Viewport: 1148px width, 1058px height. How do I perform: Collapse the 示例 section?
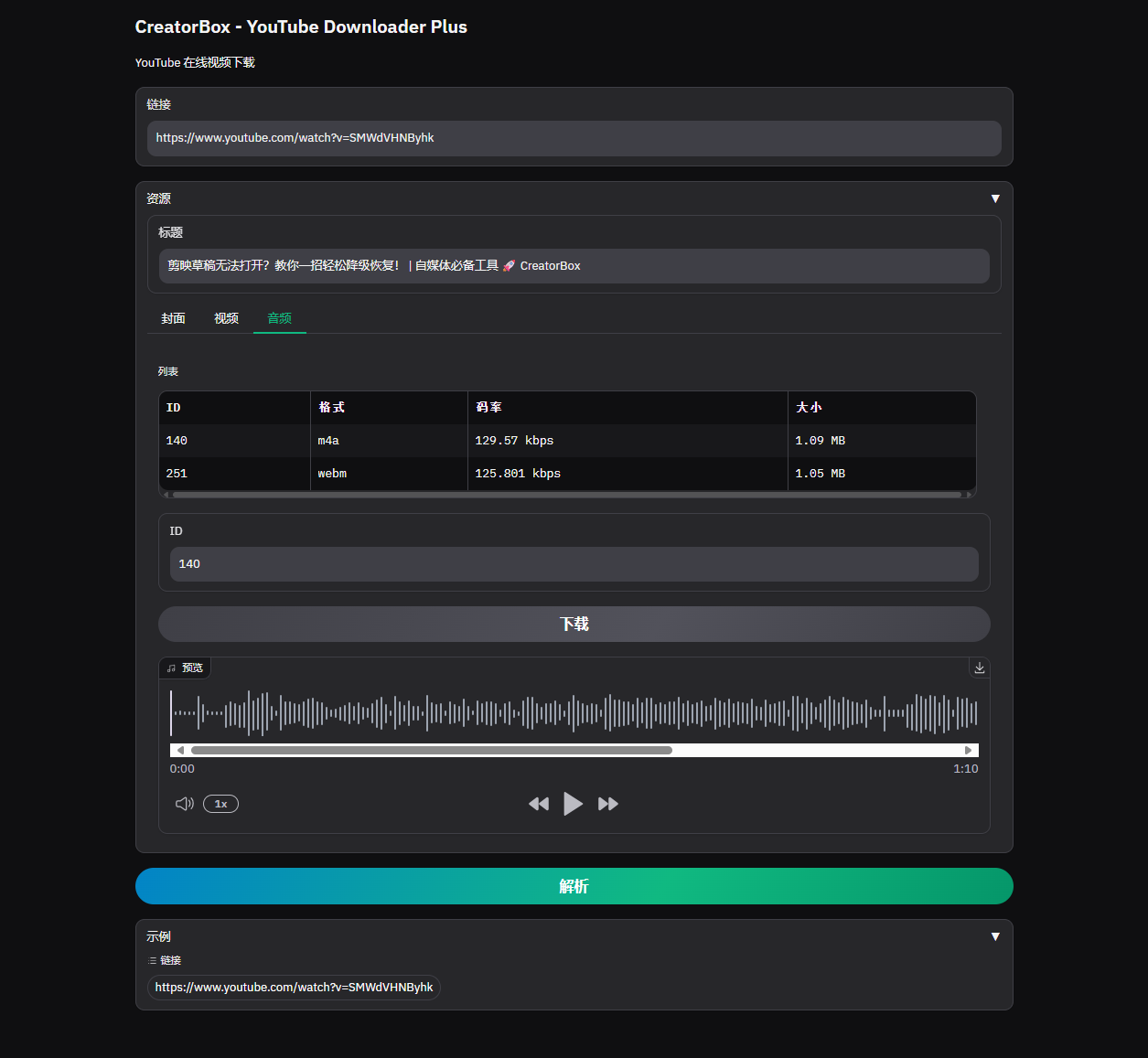click(x=995, y=936)
